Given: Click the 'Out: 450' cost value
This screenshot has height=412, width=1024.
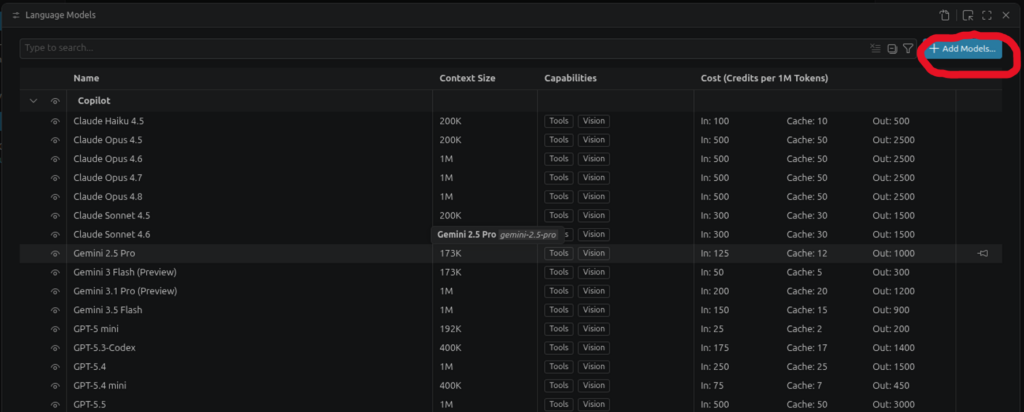Looking at the screenshot, I should (x=891, y=386).
